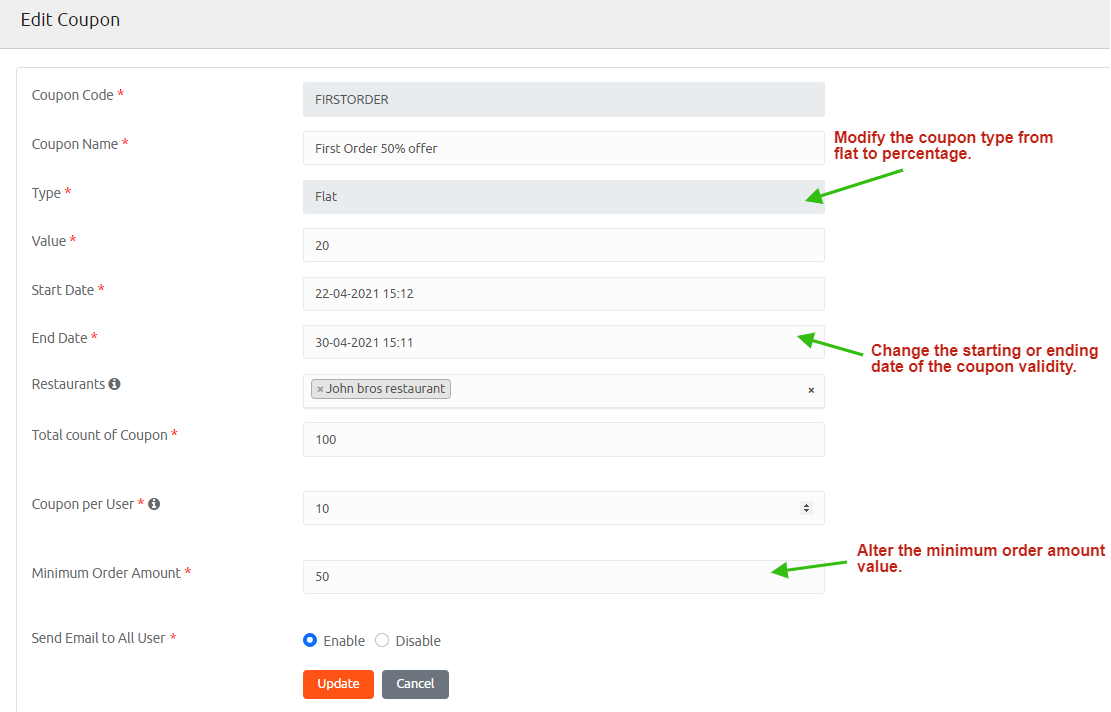Screen dimensions: 1111x712
Task: Click into the Coupon per User number field
Action: click(x=550, y=508)
